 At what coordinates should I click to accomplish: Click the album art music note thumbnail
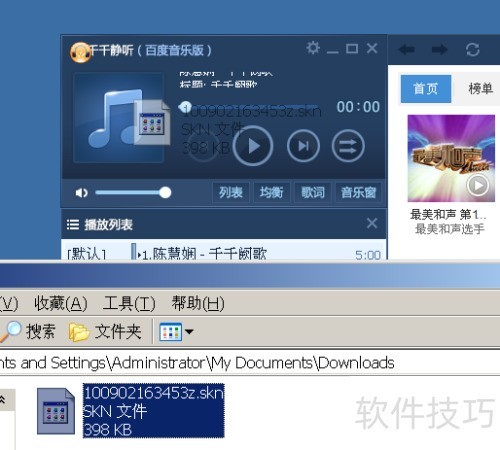119,117
